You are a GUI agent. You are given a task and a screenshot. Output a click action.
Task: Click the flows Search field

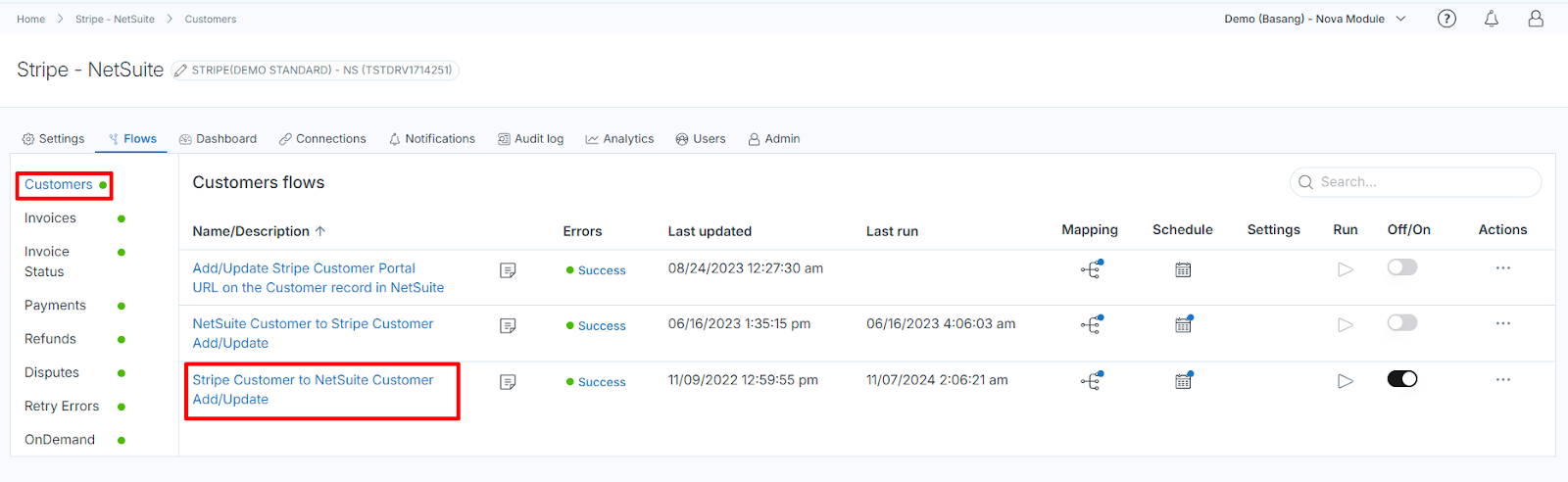(1415, 182)
